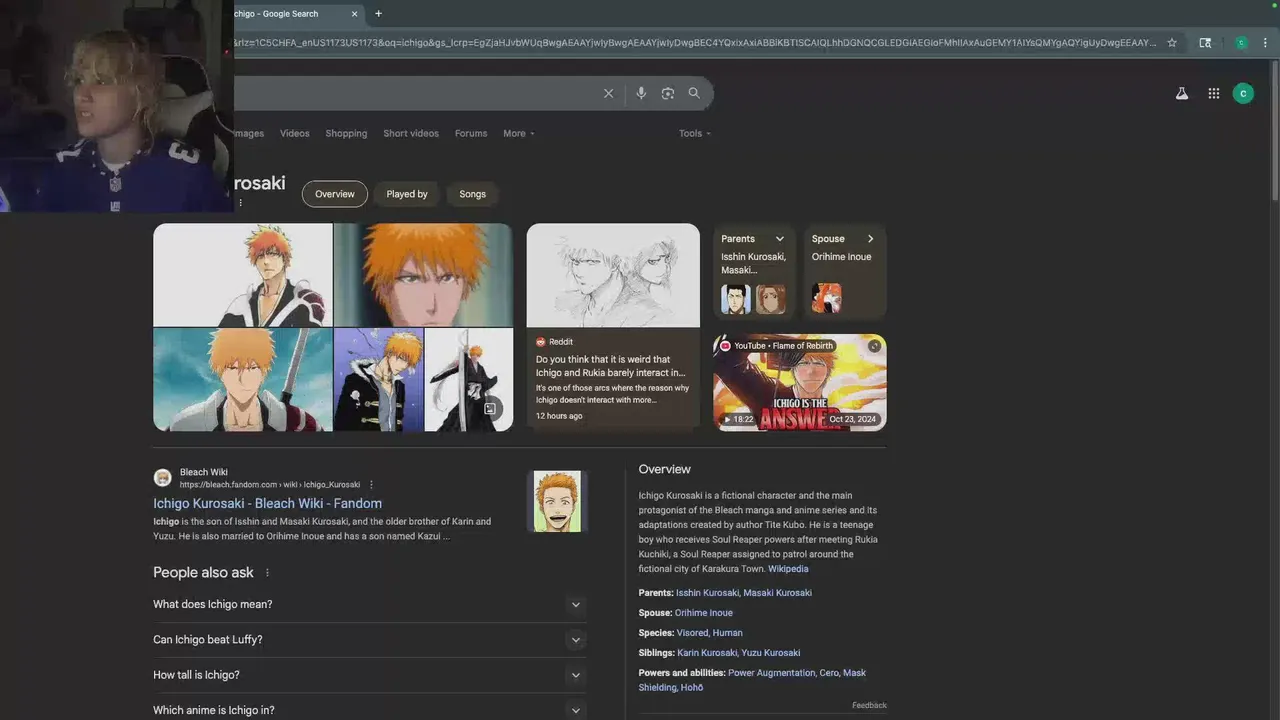The height and width of the screenshot is (720, 1280).
Task: View all images icon in gallery
Action: coord(490,408)
